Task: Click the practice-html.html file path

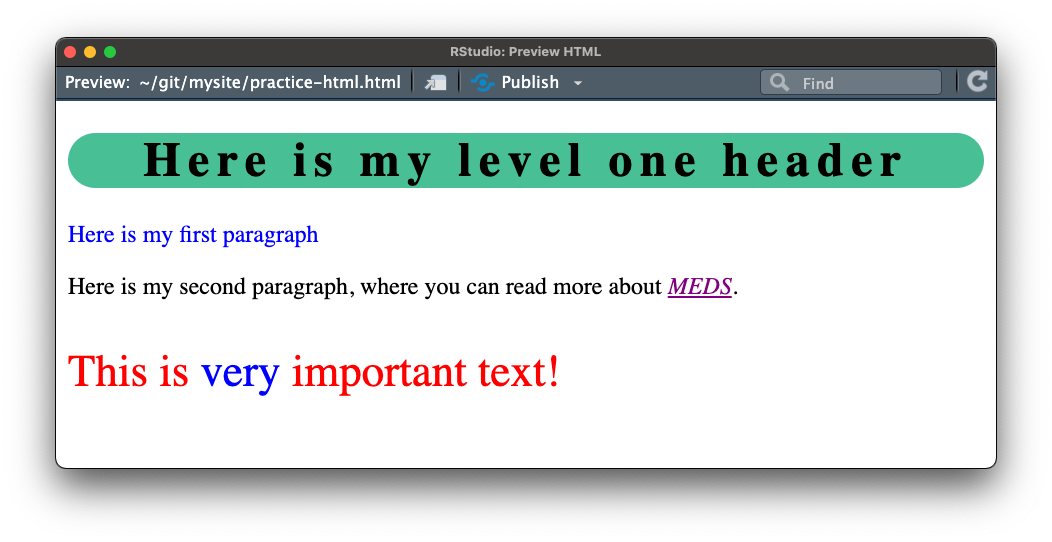Action: 270,82
